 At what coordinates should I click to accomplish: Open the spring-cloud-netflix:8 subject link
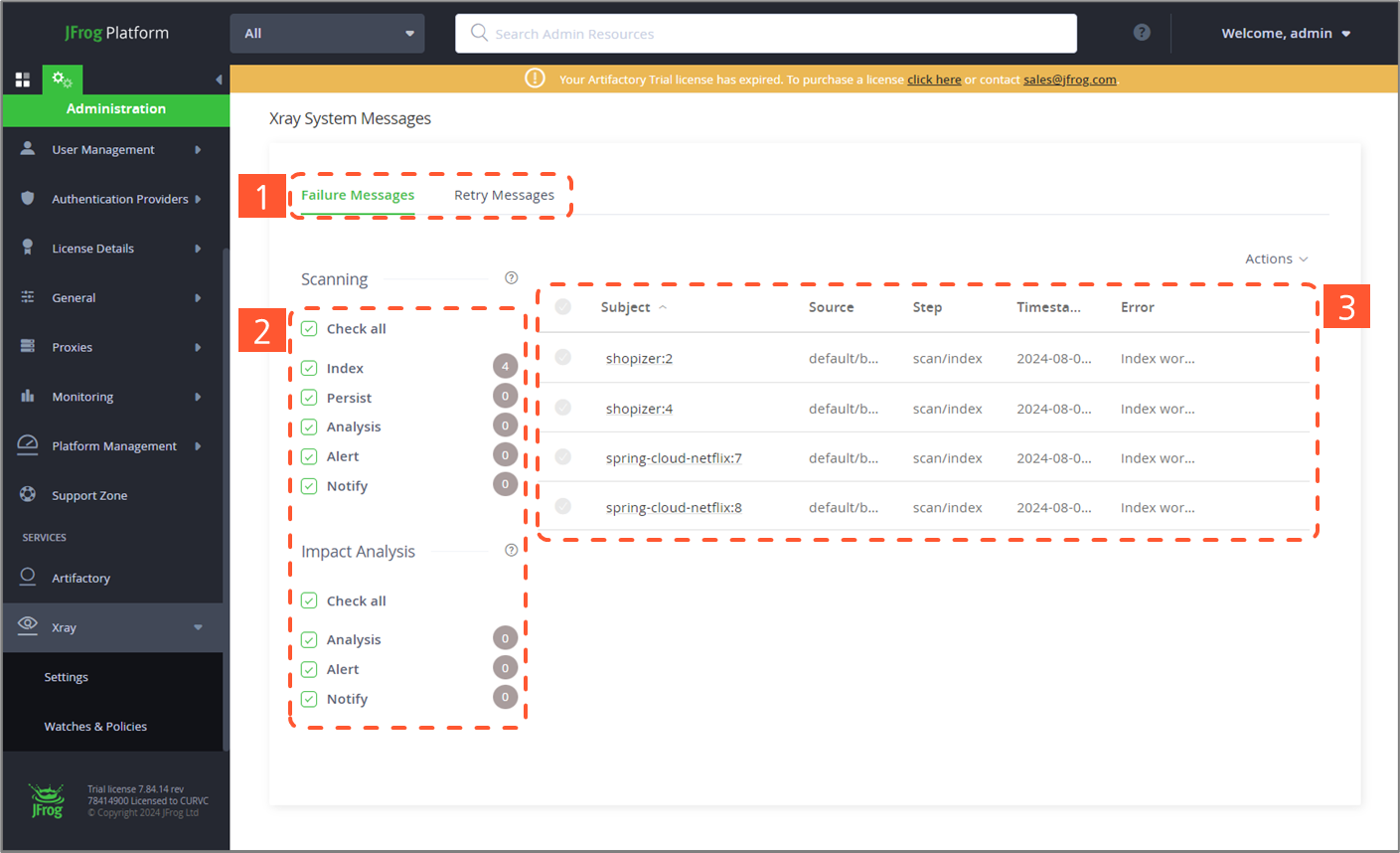[x=674, y=508]
